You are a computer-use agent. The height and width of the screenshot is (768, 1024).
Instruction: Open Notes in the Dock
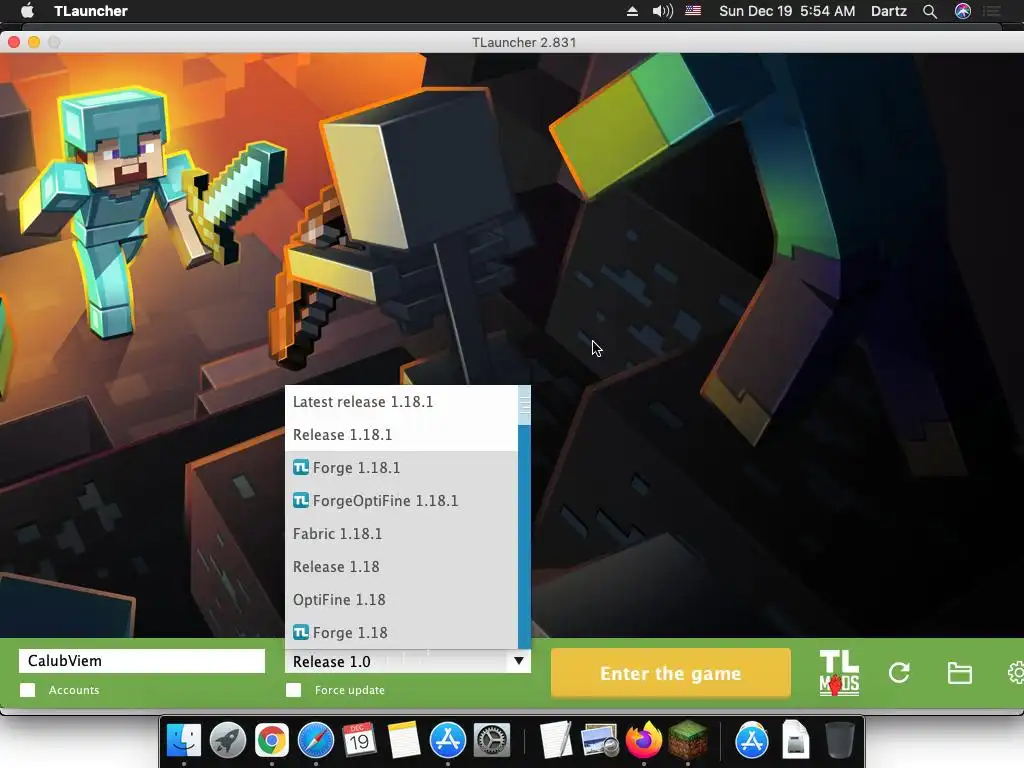pyautogui.click(x=404, y=741)
